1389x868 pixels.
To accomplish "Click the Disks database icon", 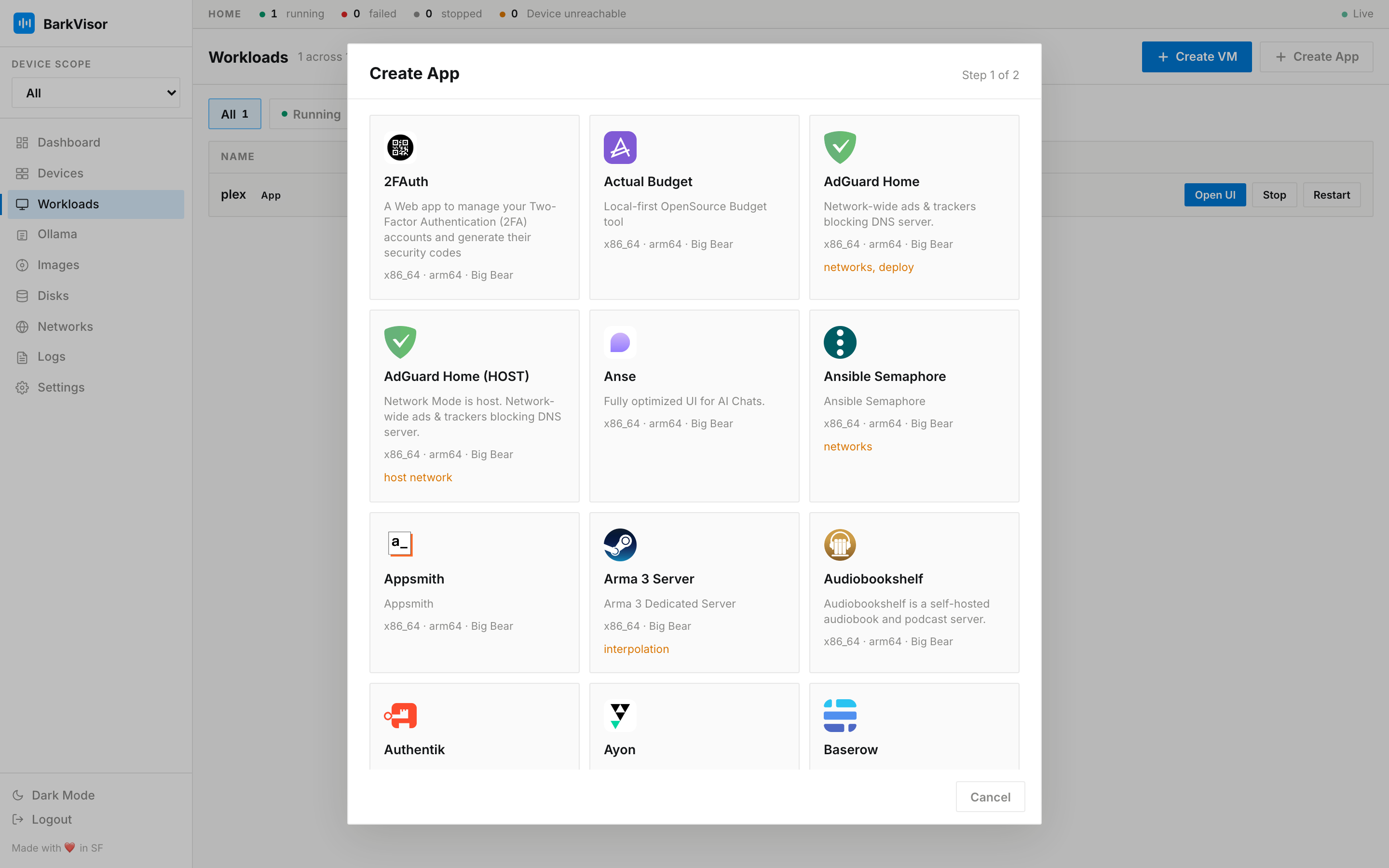I will pyautogui.click(x=22, y=296).
